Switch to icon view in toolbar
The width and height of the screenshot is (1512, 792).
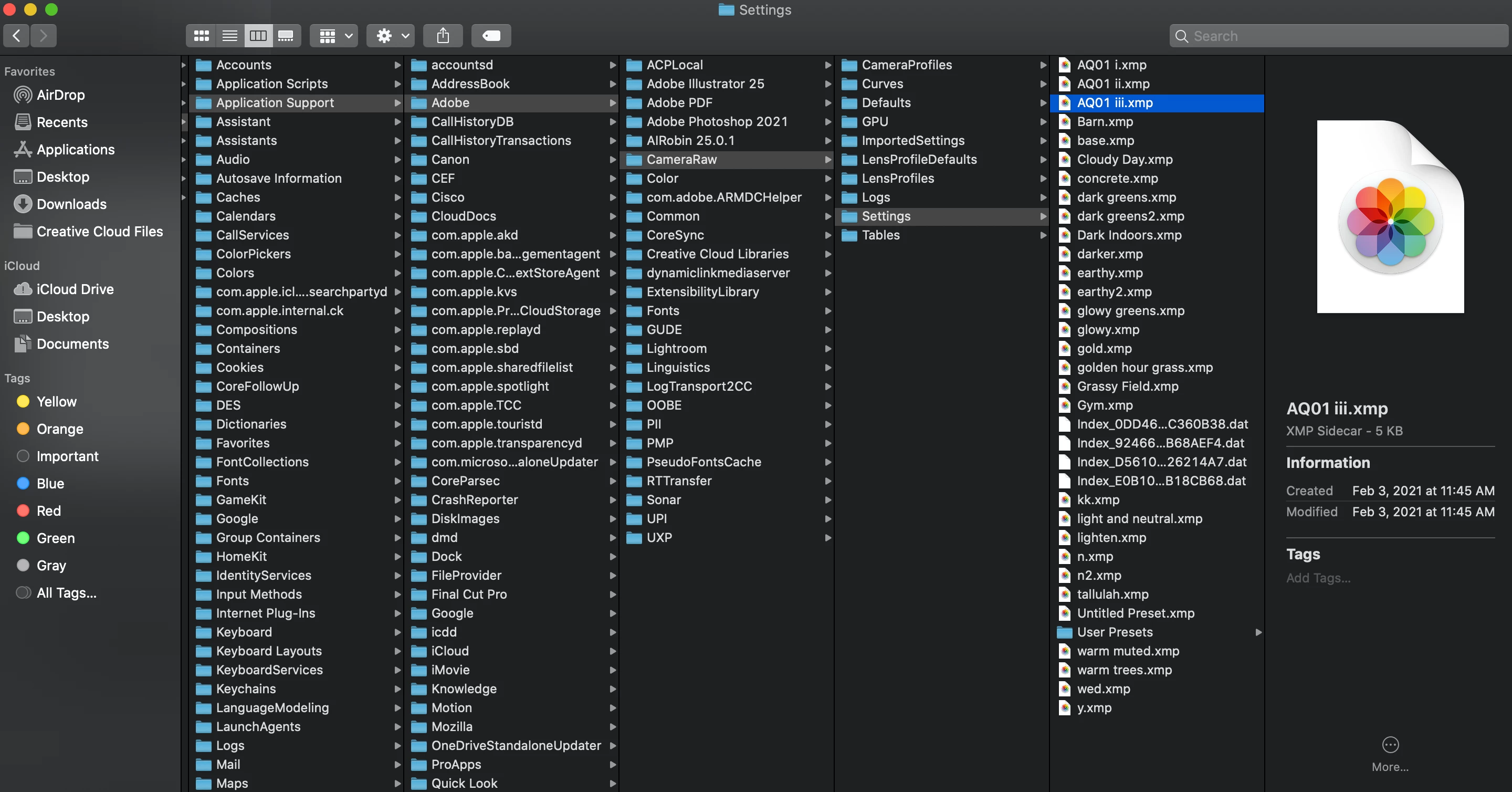(x=201, y=36)
